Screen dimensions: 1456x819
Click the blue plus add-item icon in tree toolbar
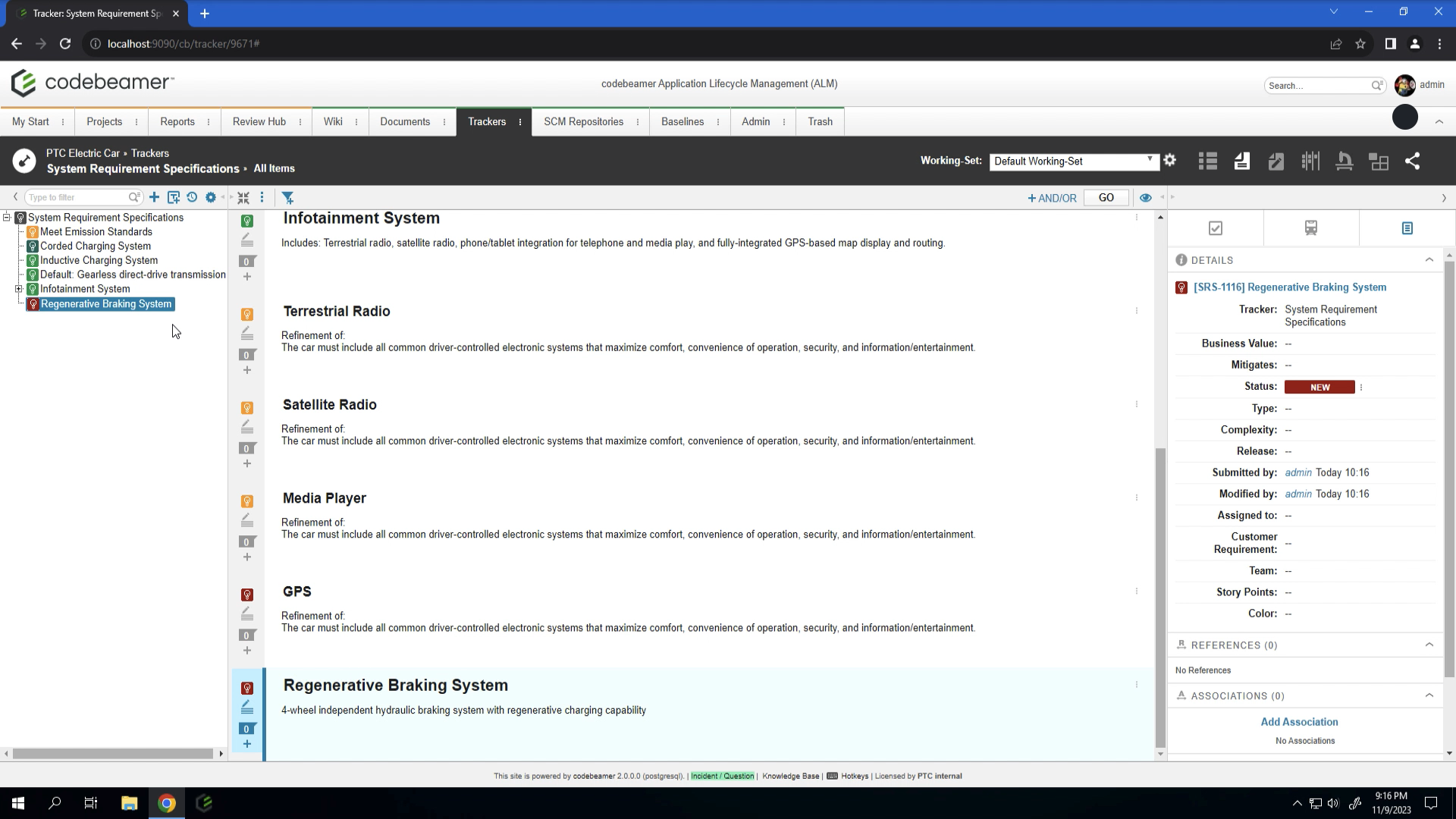[x=155, y=197]
